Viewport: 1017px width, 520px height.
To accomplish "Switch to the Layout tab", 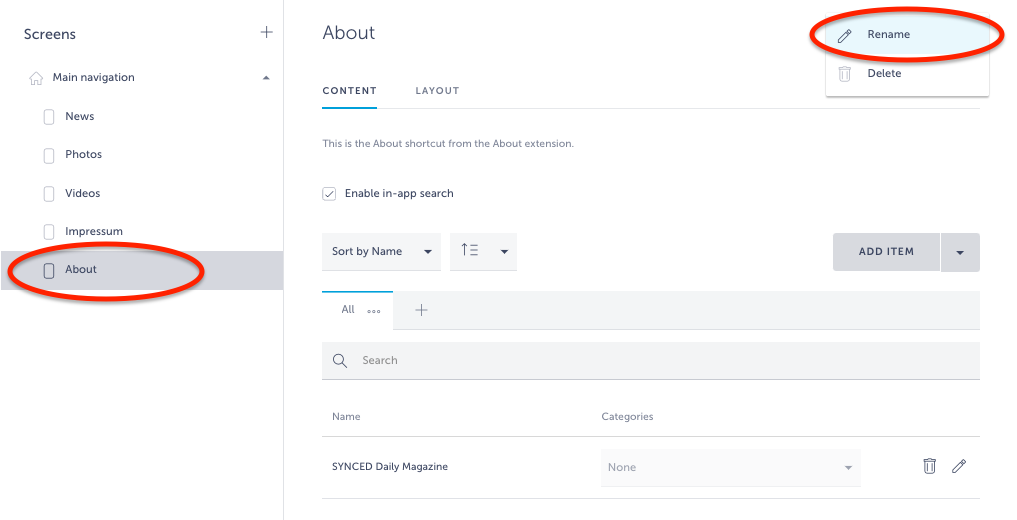I will coord(437,91).
